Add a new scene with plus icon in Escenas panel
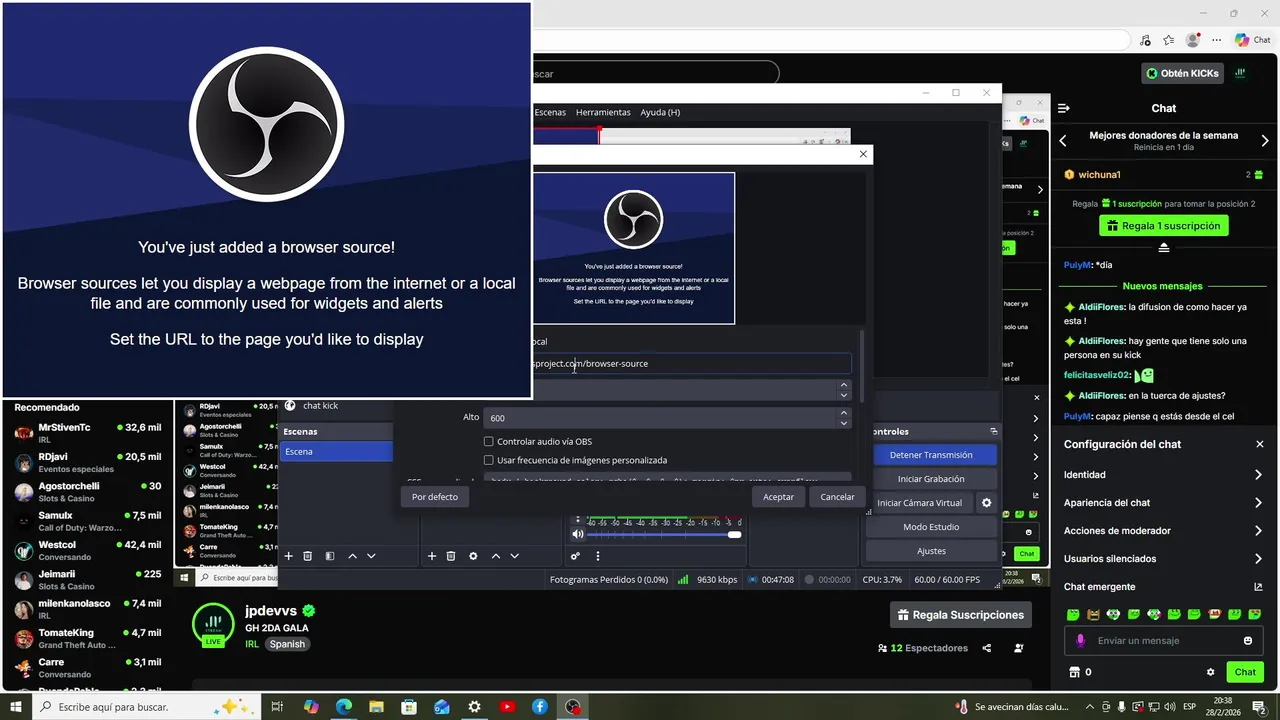 coord(288,556)
